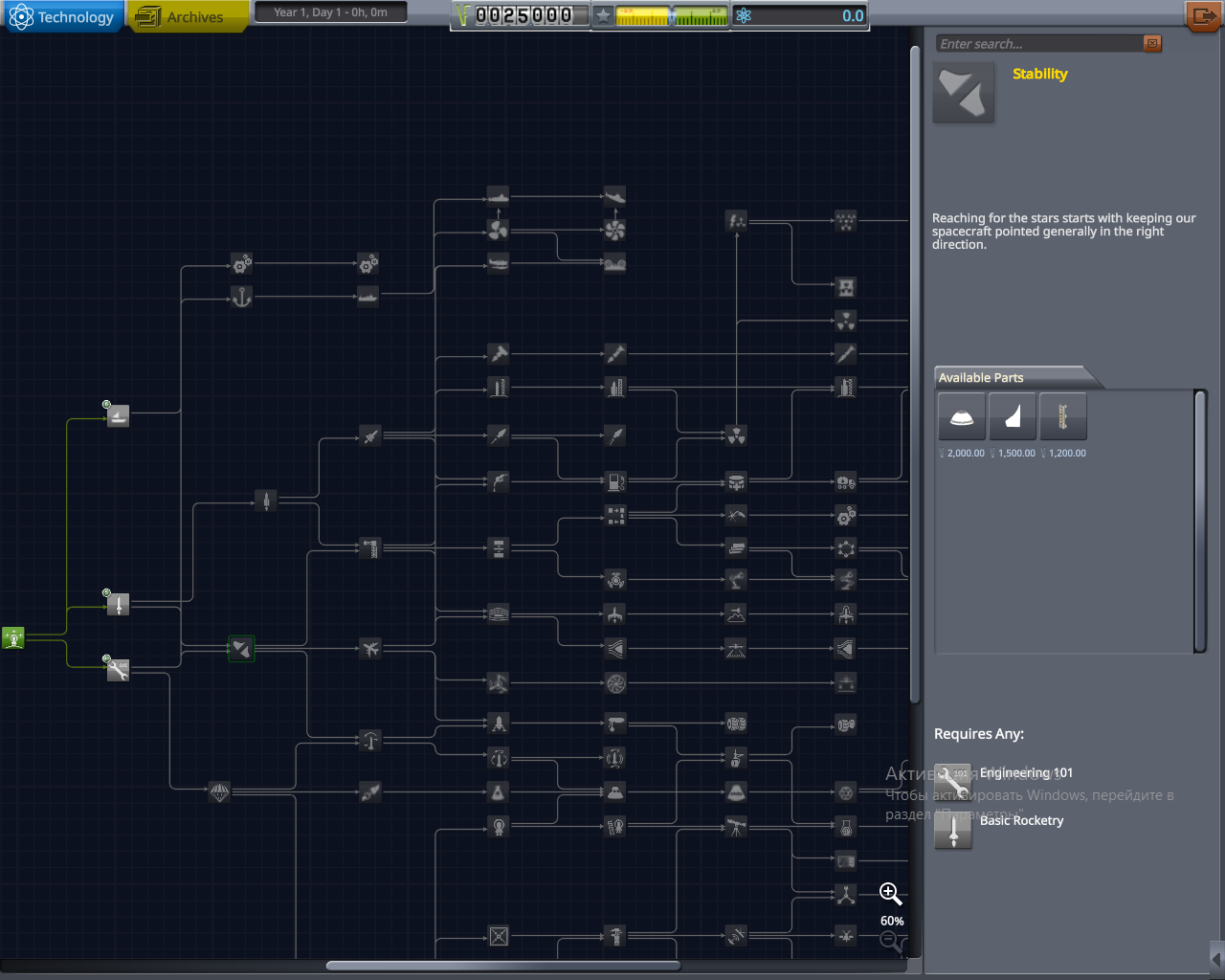Select the fuel pump station node
The height and width of the screenshot is (980, 1225).
tap(615, 481)
